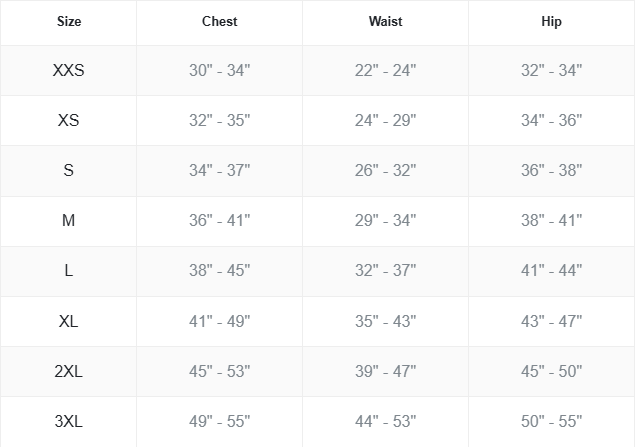Click 2XL hip measurement 45" - 50"
Viewport: 635px width, 447px height.
tap(551, 371)
